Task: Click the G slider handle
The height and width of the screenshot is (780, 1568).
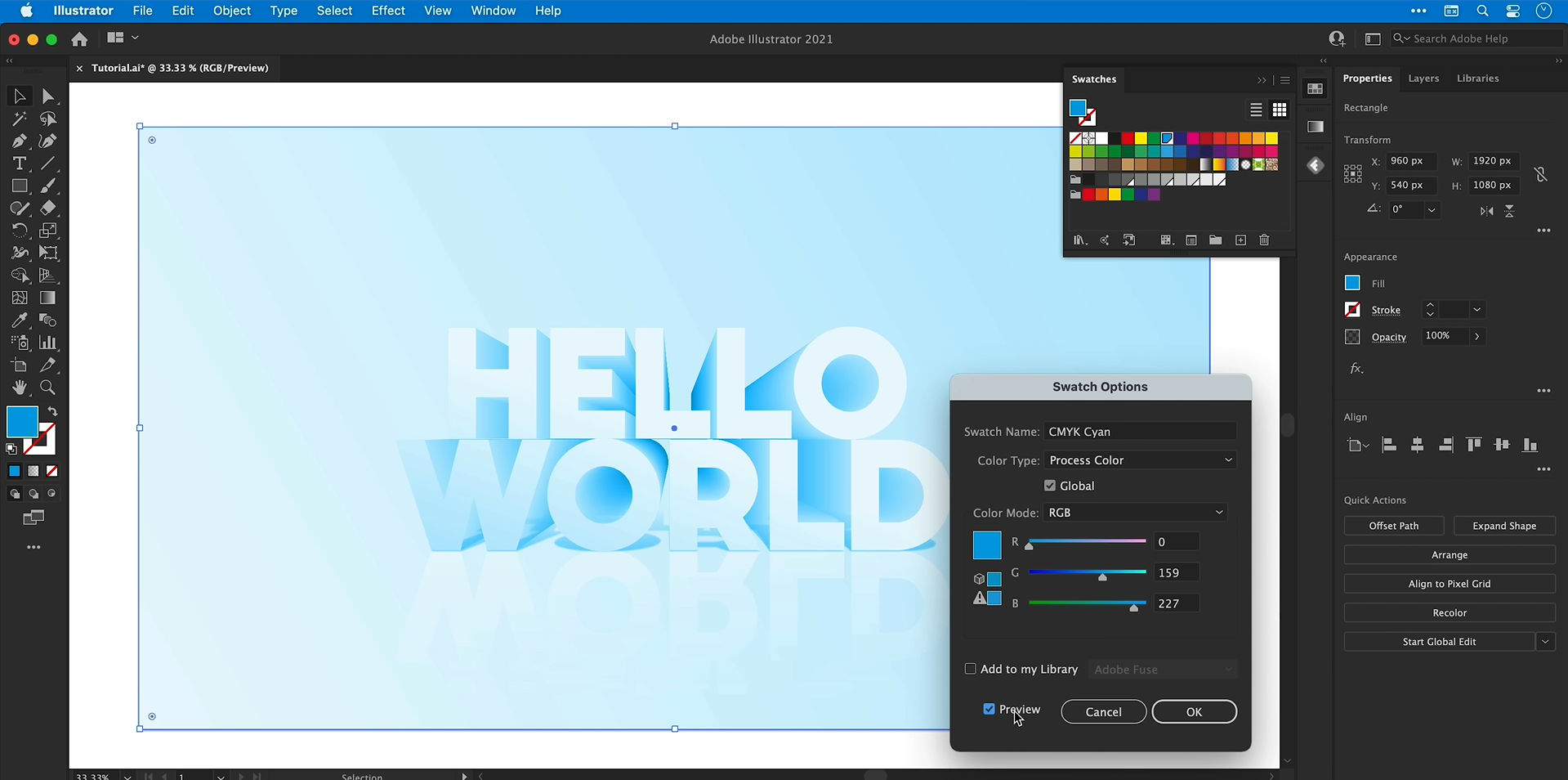Action: [1102, 578]
